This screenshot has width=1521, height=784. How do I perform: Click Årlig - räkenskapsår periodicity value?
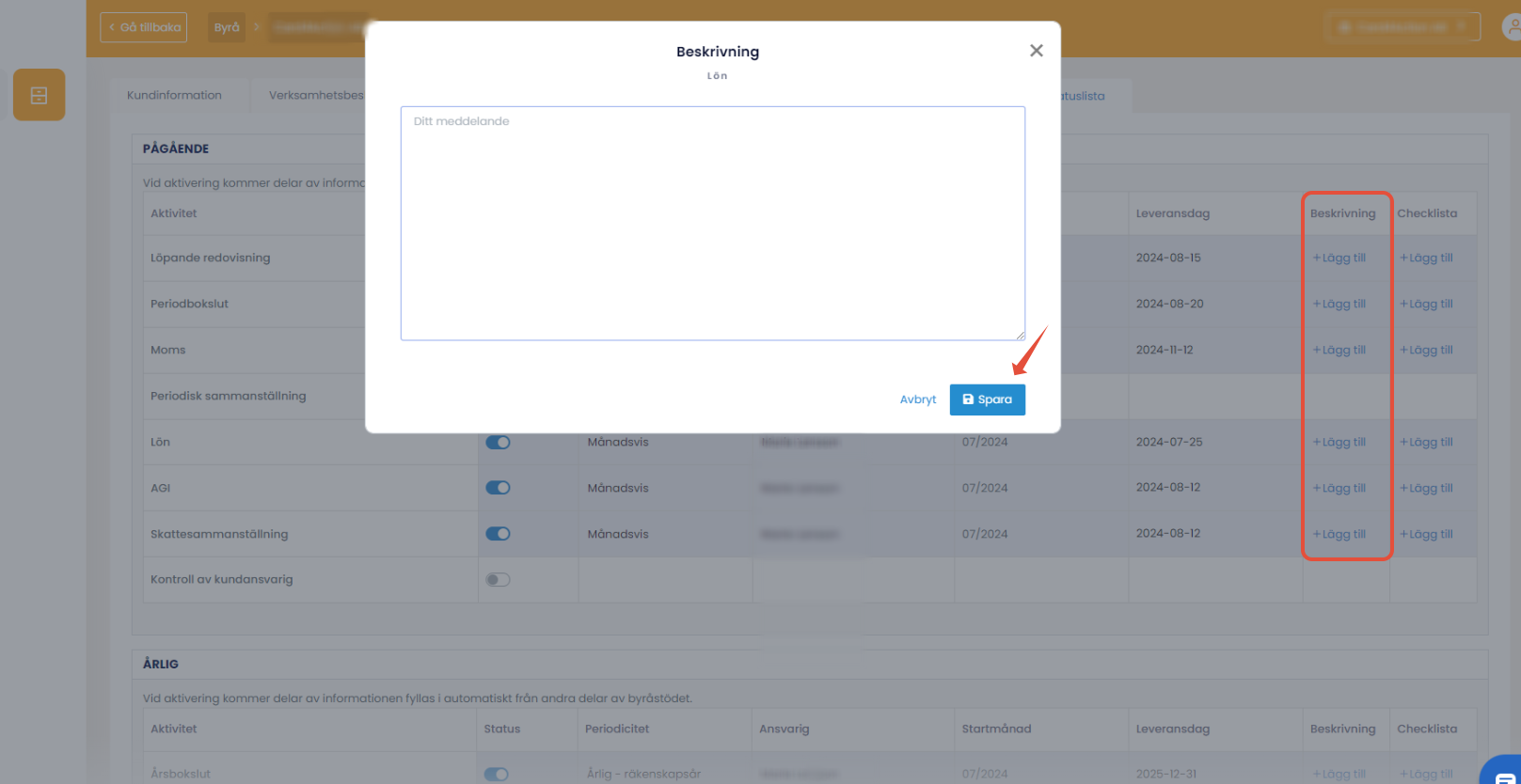(644, 774)
